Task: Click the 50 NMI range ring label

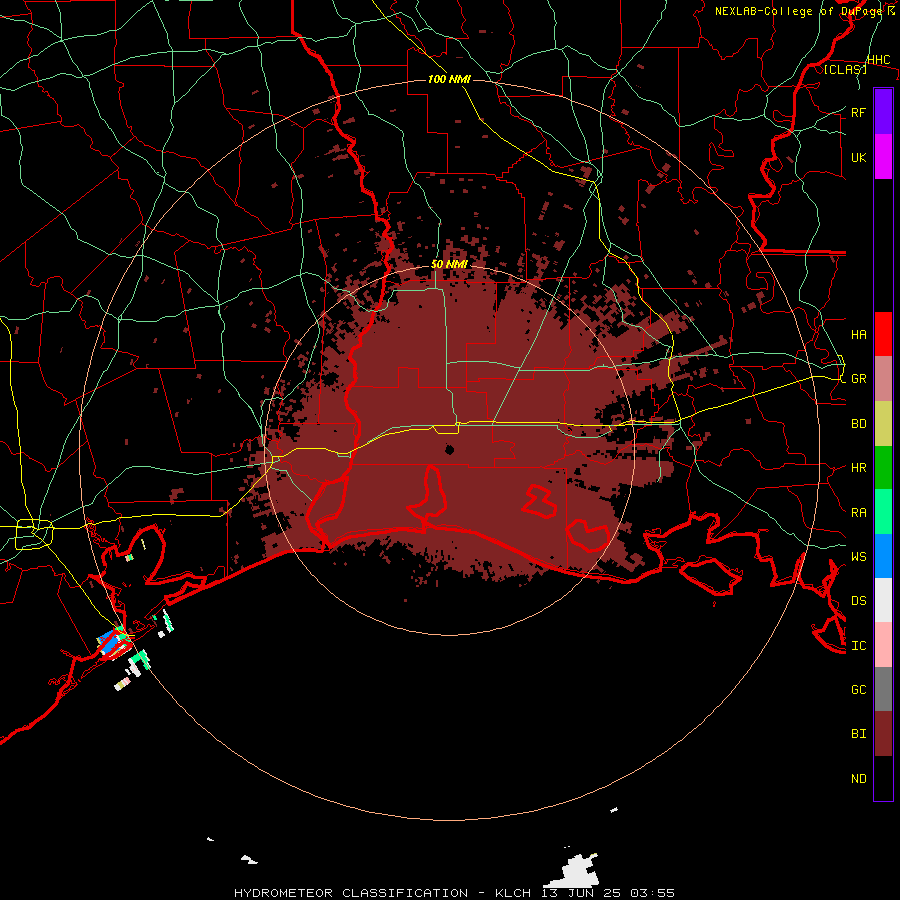Action: click(449, 264)
